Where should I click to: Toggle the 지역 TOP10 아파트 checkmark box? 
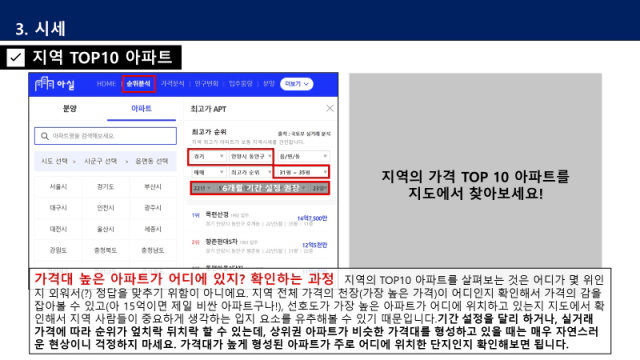16,58
